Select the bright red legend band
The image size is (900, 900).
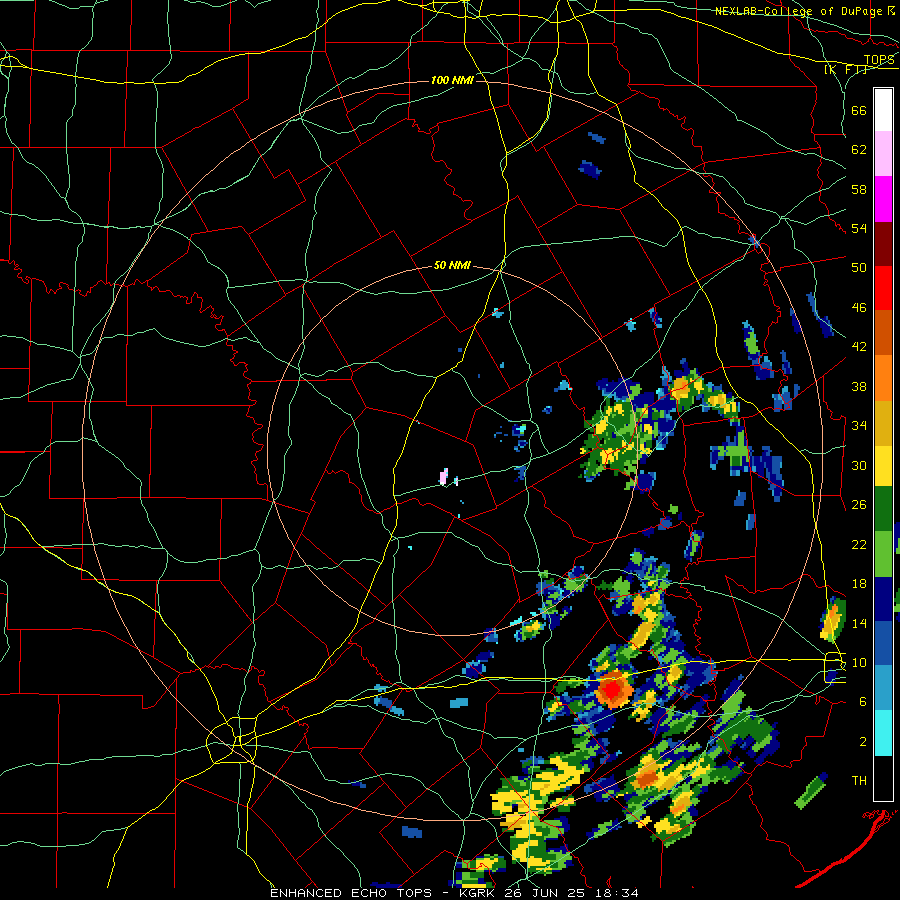pyautogui.click(x=883, y=288)
